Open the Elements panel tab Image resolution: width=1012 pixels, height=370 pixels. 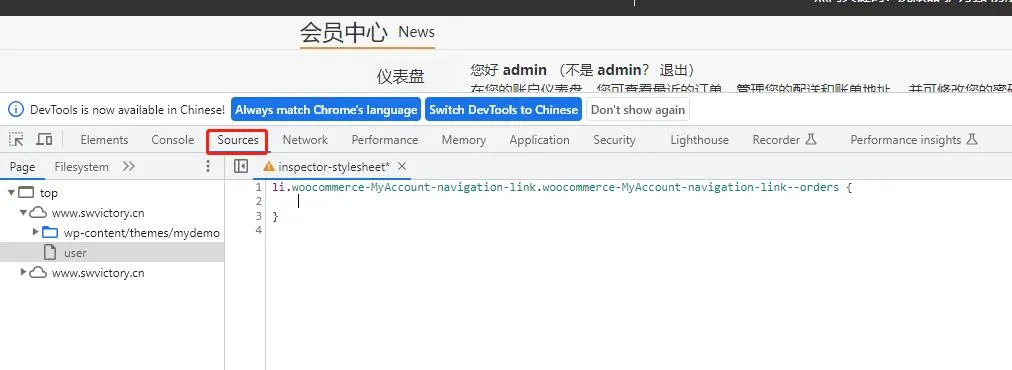(105, 139)
